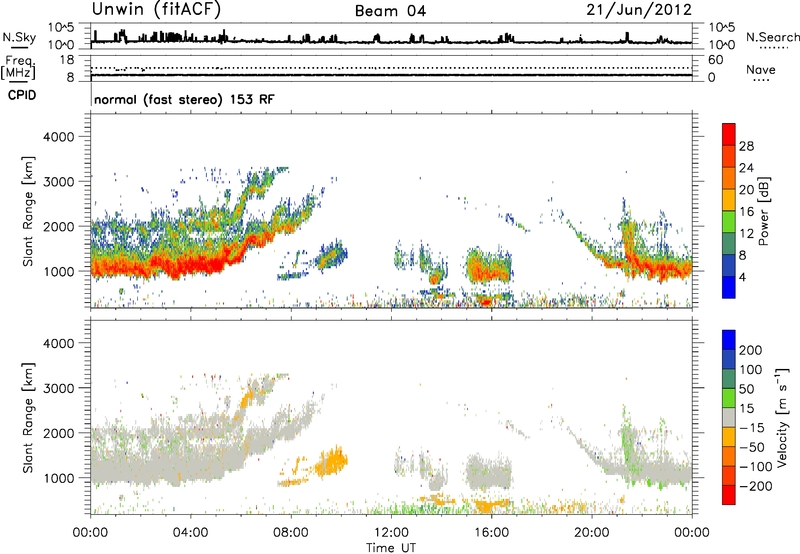Click the "18" tick on frequency axis
800x554 pixels.
tap(68, 60)
